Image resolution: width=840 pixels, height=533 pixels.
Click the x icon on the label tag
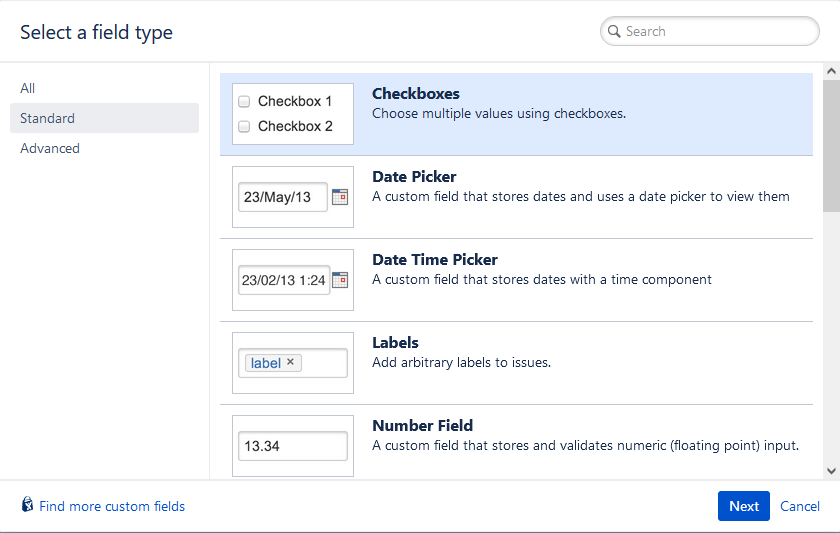coord(290,362)
